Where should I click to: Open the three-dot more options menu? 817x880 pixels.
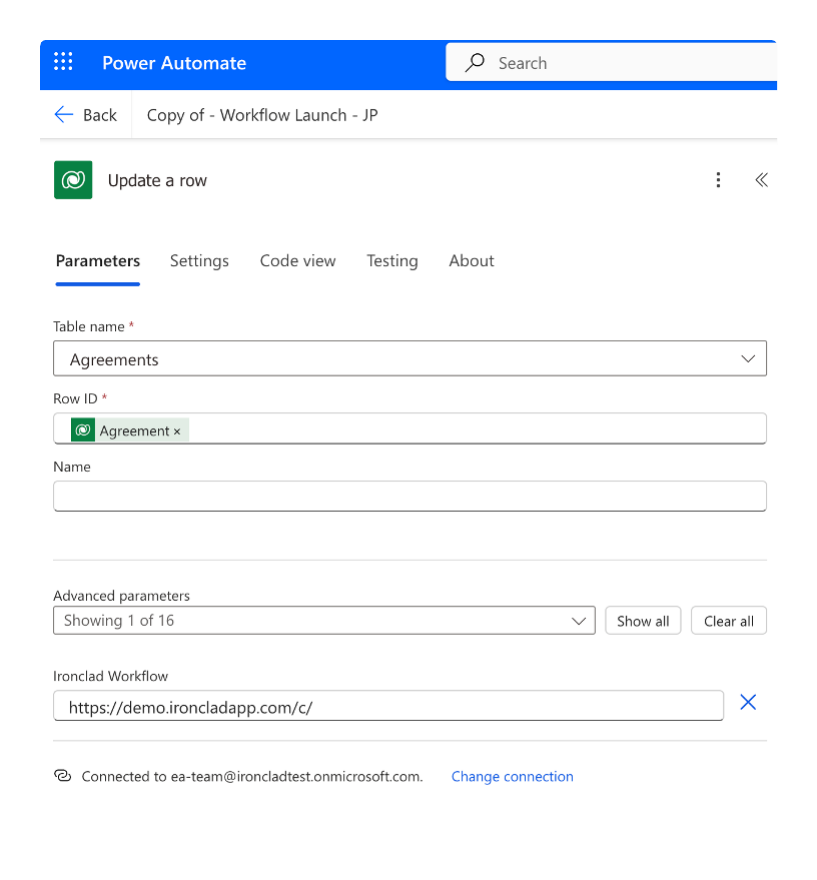(718, 180)
